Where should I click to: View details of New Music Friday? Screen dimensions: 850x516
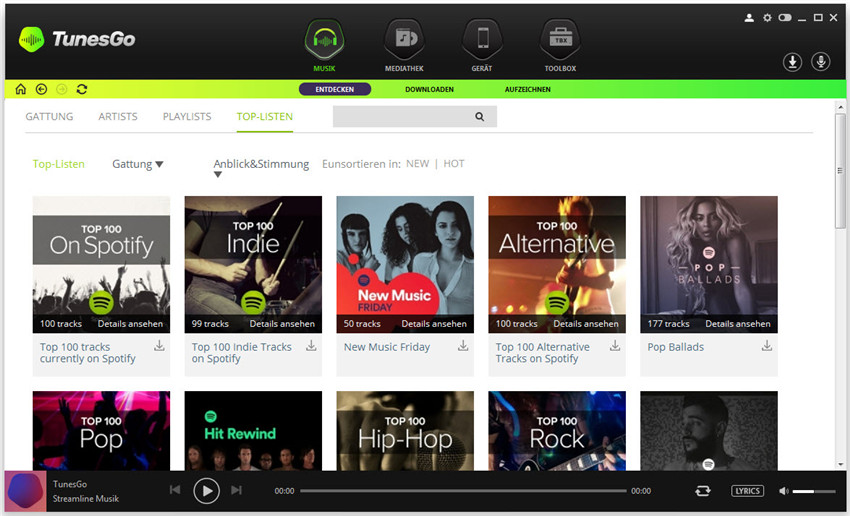pos(434,324)
